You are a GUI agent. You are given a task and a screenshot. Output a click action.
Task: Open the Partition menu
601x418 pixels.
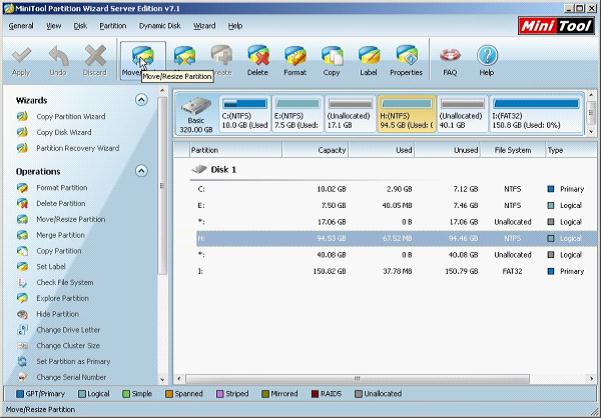coord(113,26)
